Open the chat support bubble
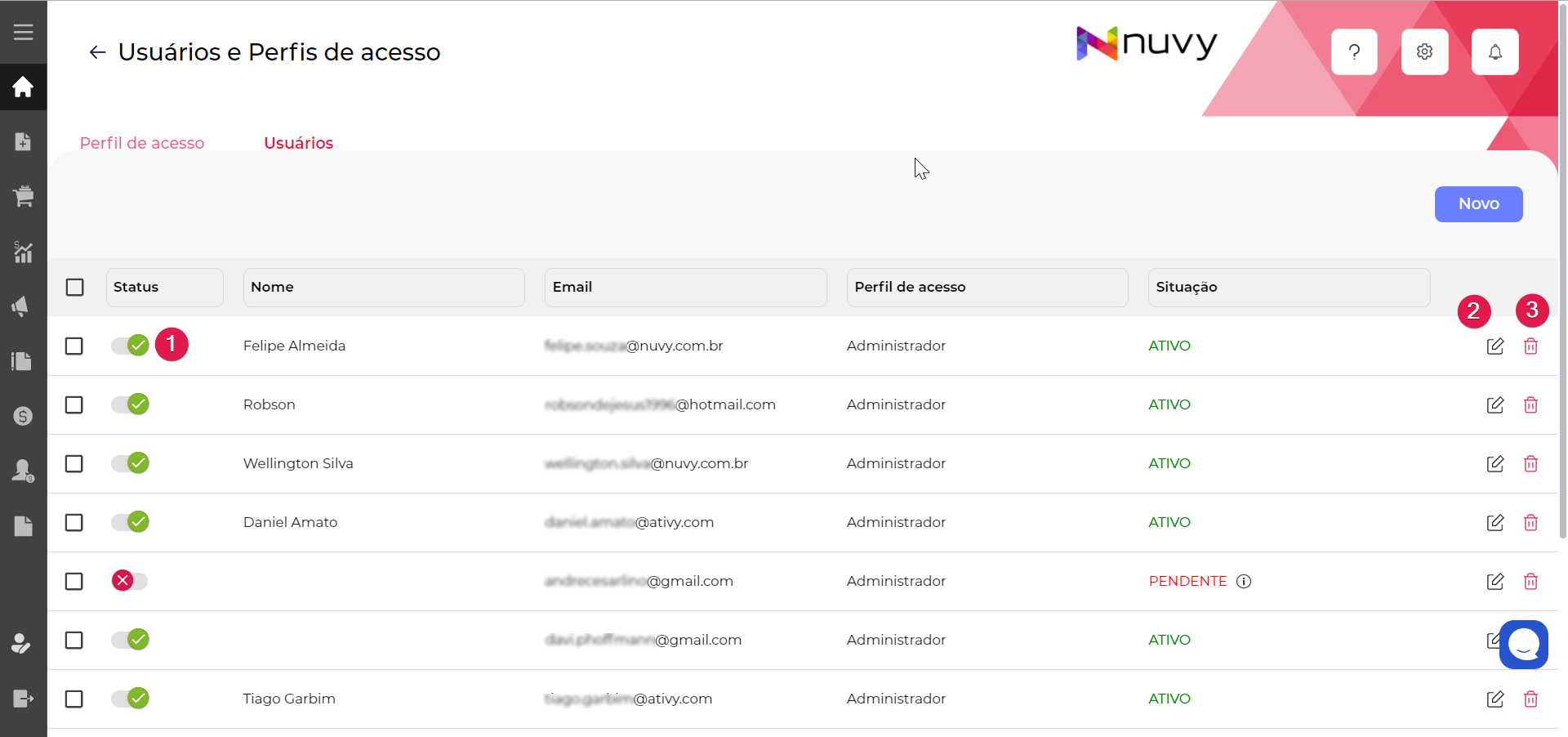The image size is (1568, 737). [x=1523, y=645]
